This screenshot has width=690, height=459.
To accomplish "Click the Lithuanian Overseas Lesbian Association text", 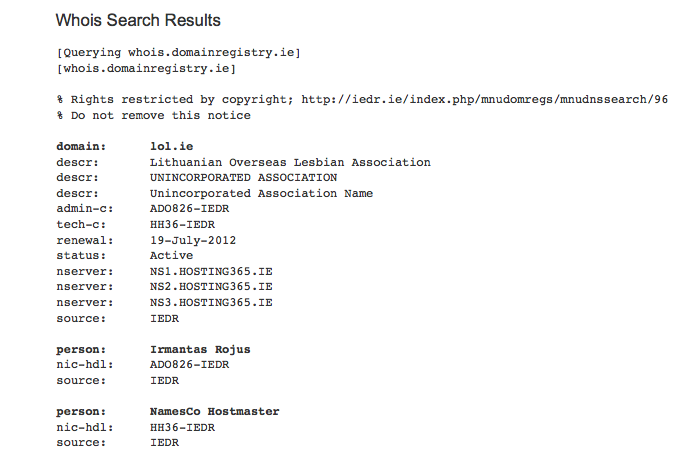I will [290, 162].
